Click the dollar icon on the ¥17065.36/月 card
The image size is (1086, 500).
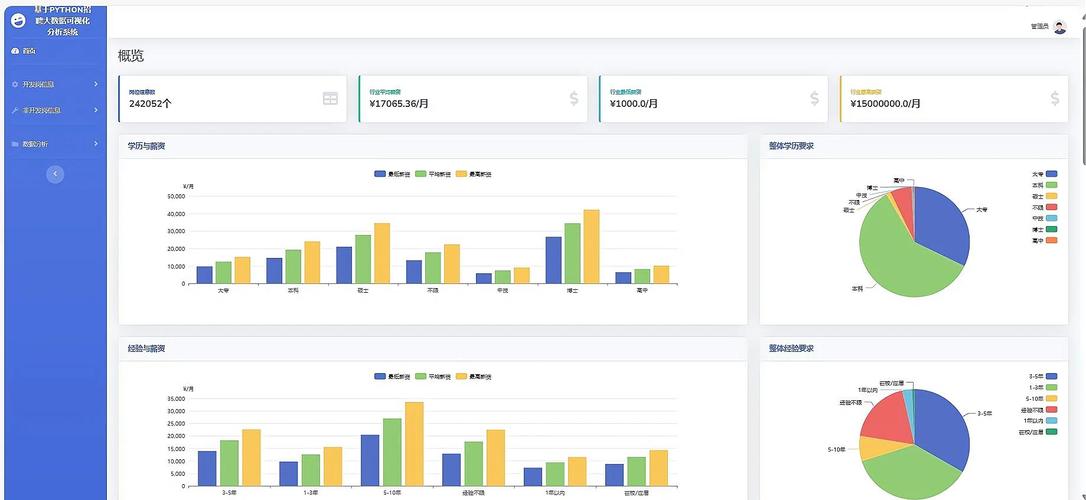pyautogui.click(x=574, y=98)
